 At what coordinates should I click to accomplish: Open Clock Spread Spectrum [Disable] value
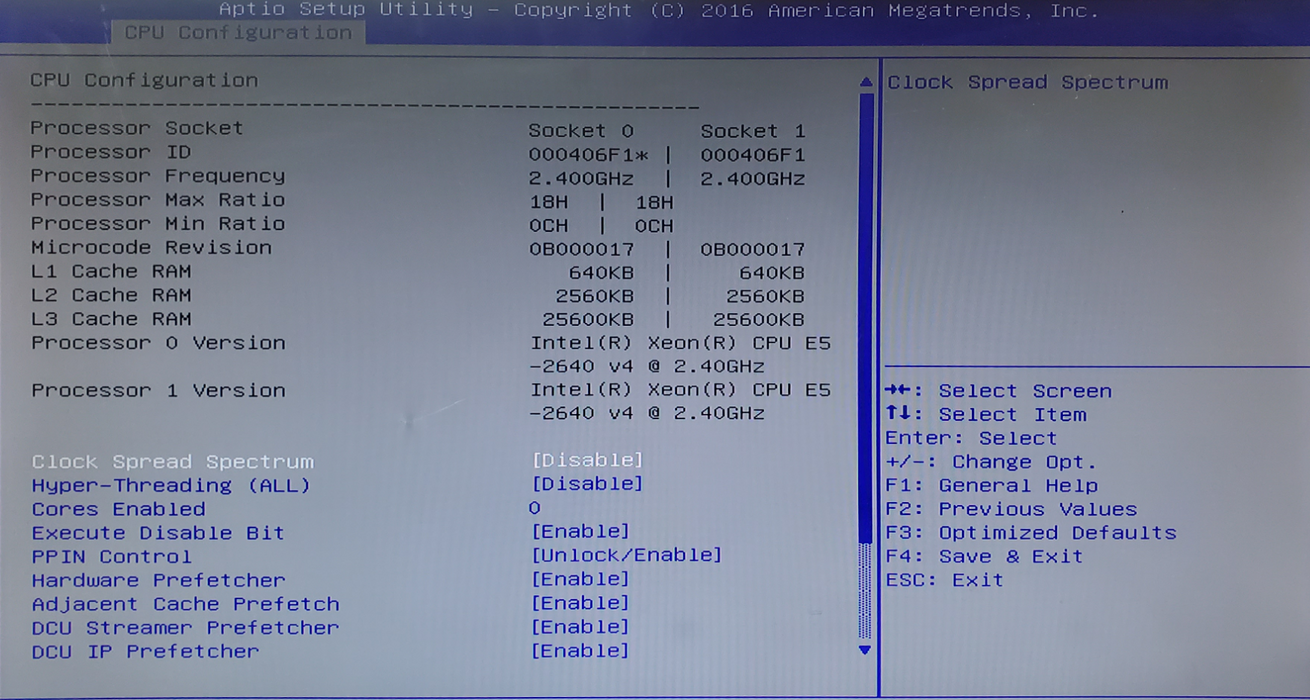[x=587, y=460]
